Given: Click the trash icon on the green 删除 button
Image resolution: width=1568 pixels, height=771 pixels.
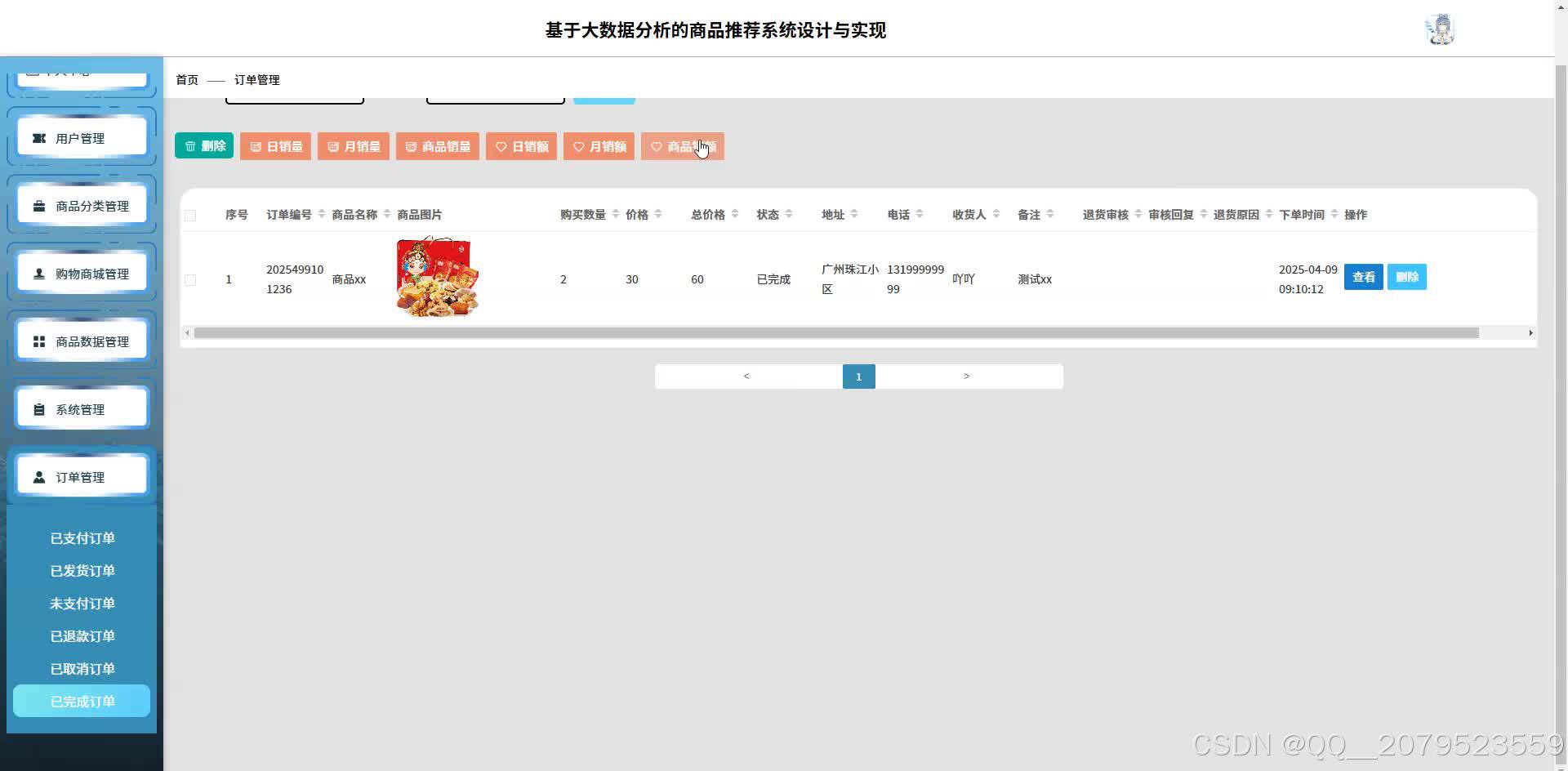Looking at the screenshot, I should click(190, 146).
